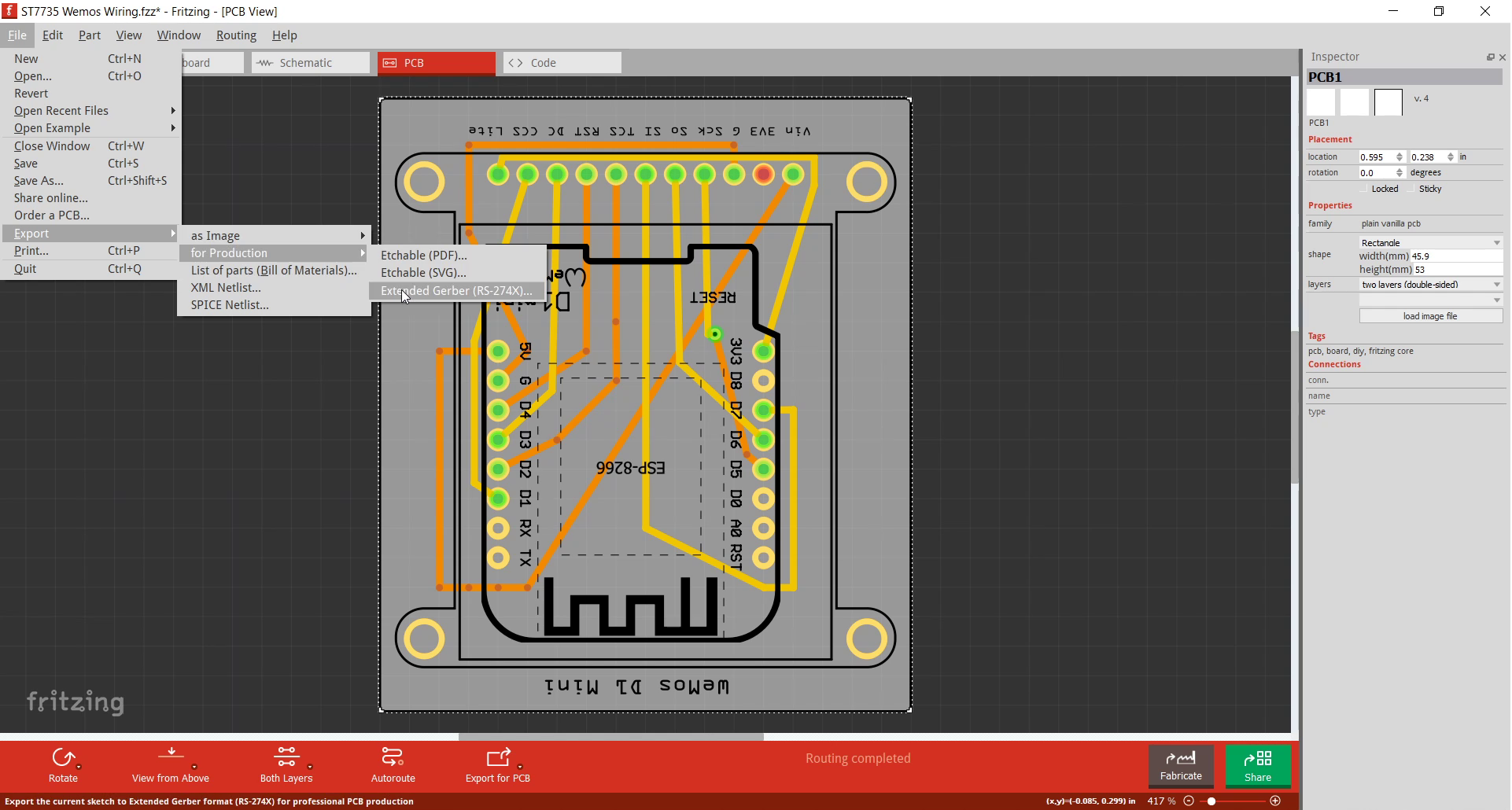Click Share online menu item

click(91, 198)
